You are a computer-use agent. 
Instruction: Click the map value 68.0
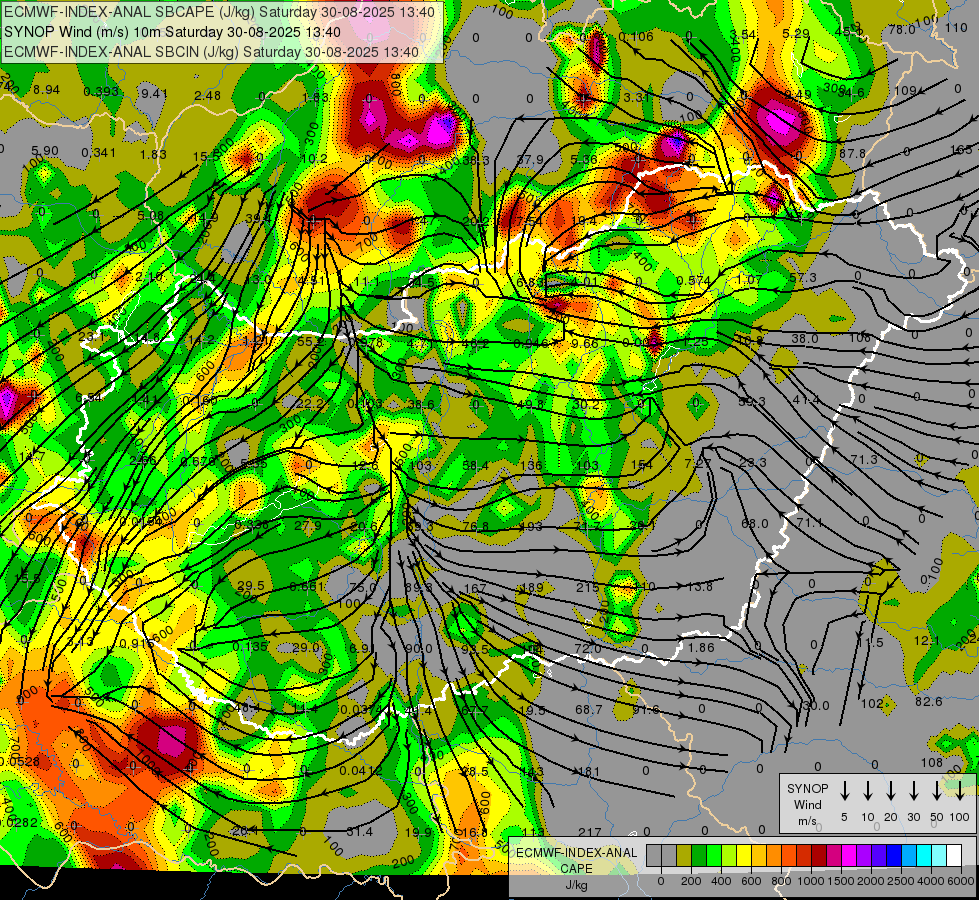tap(755, 523)
